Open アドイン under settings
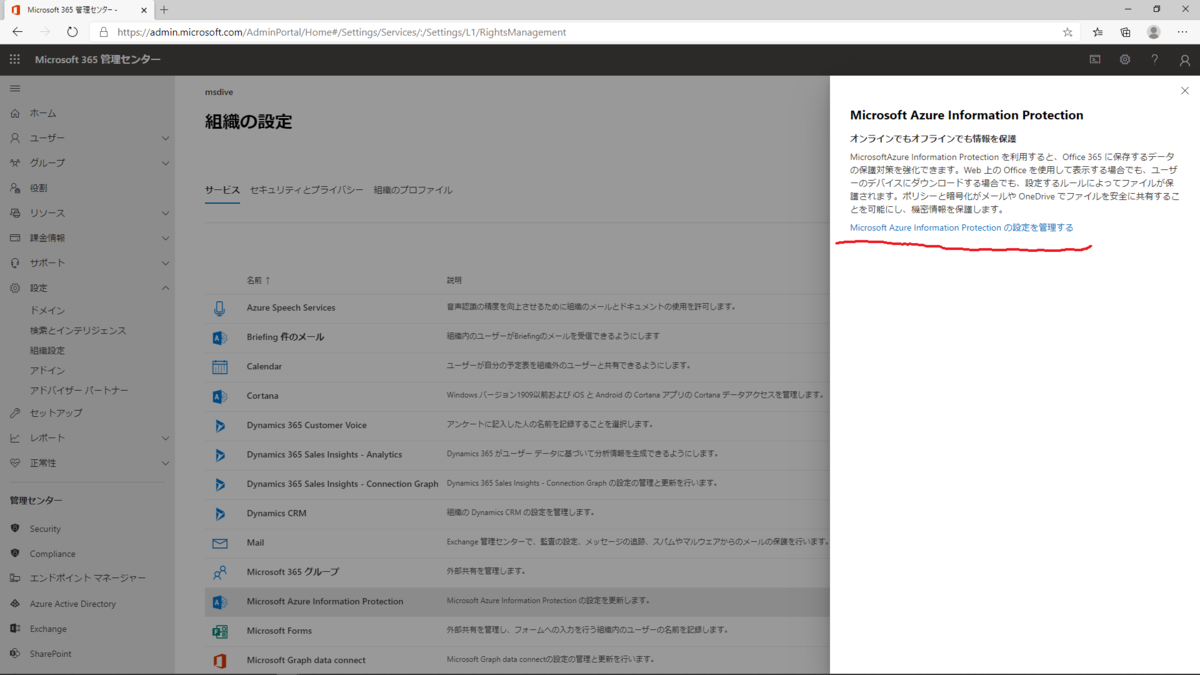Image resolution: width=1200 pixels, height=675 pixels. point(47,371)
